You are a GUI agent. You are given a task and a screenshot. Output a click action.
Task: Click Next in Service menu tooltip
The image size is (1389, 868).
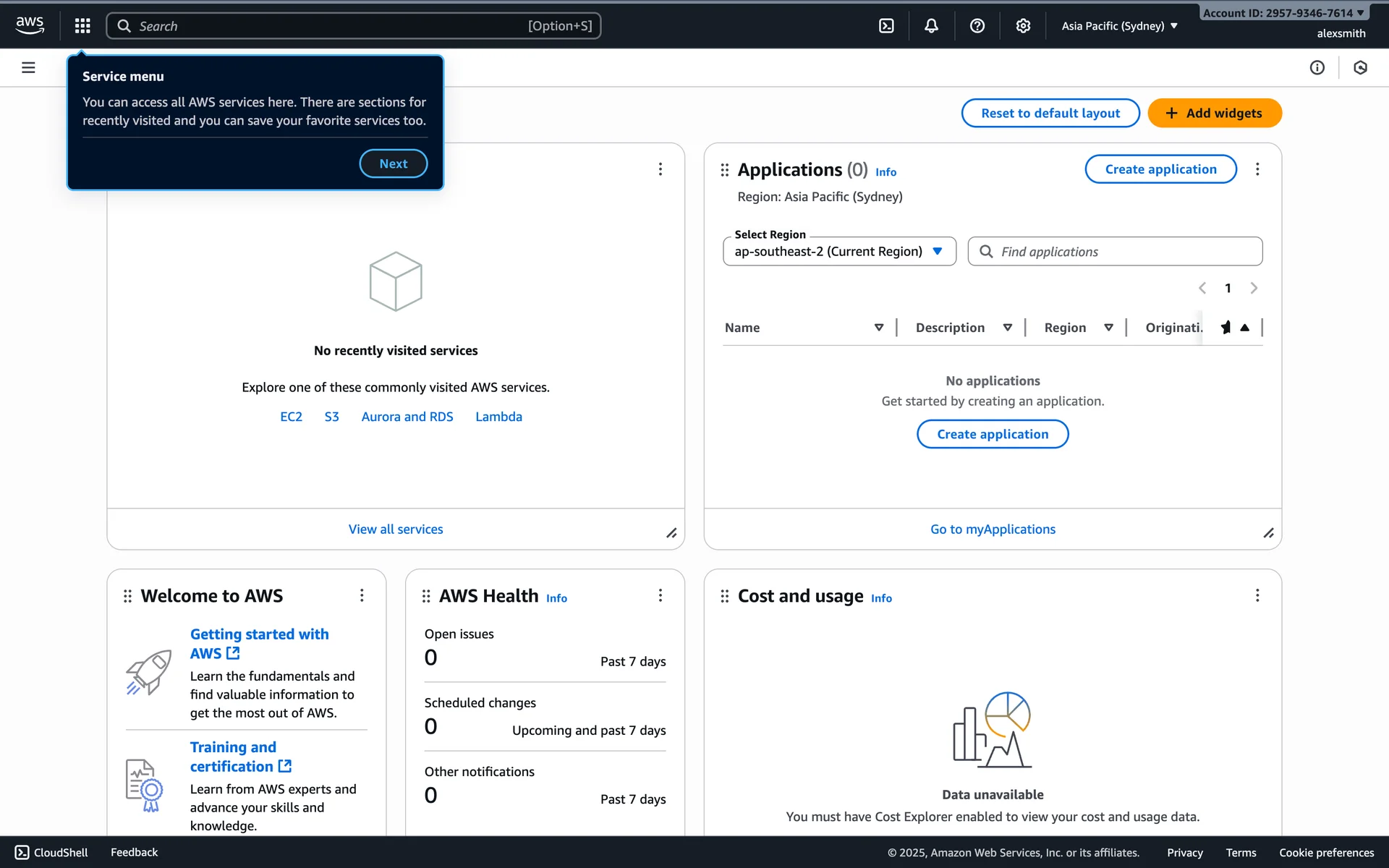(393, 163)
